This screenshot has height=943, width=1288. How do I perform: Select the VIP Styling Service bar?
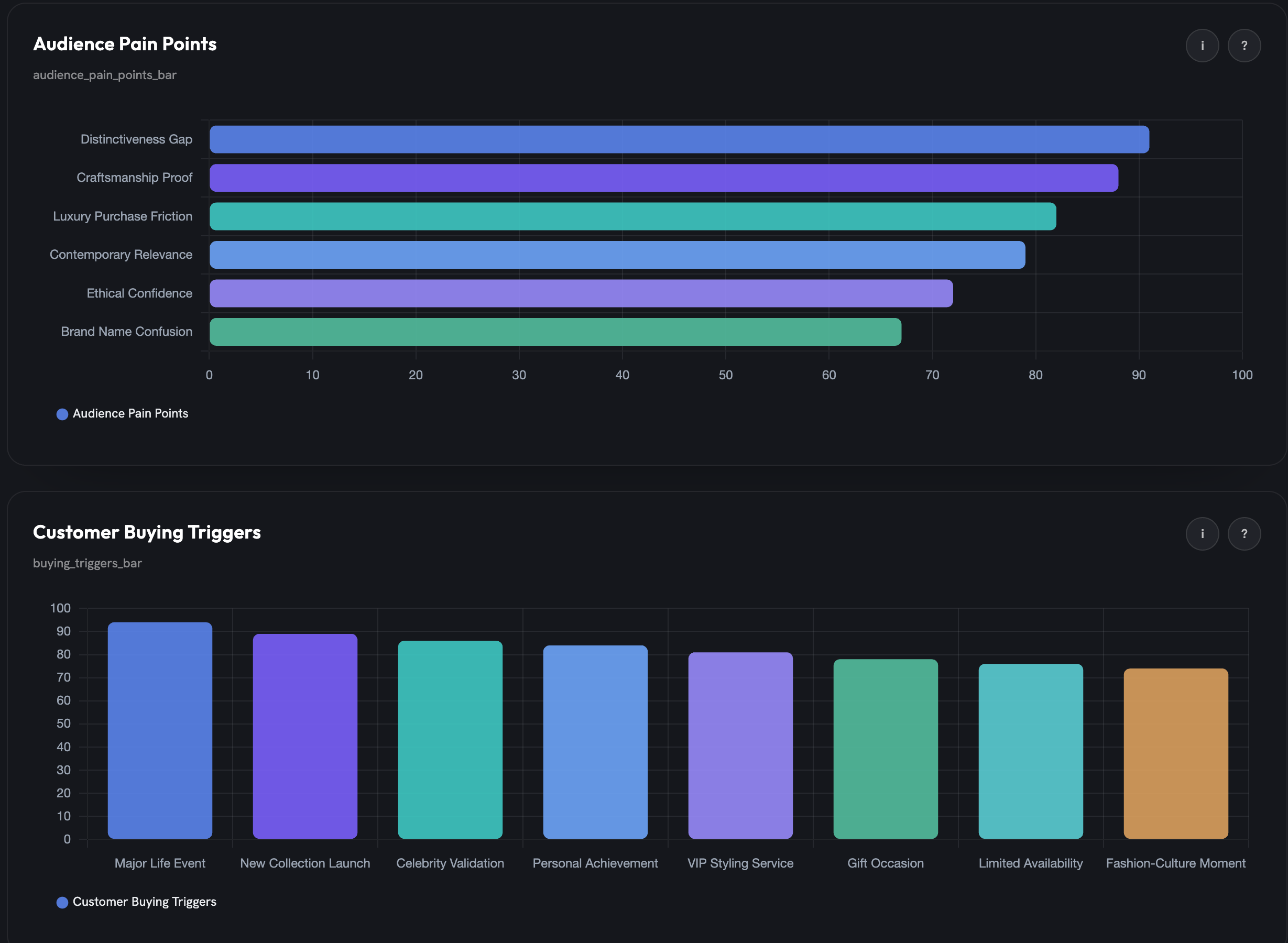pyautogui.click(x=741, y=746)
